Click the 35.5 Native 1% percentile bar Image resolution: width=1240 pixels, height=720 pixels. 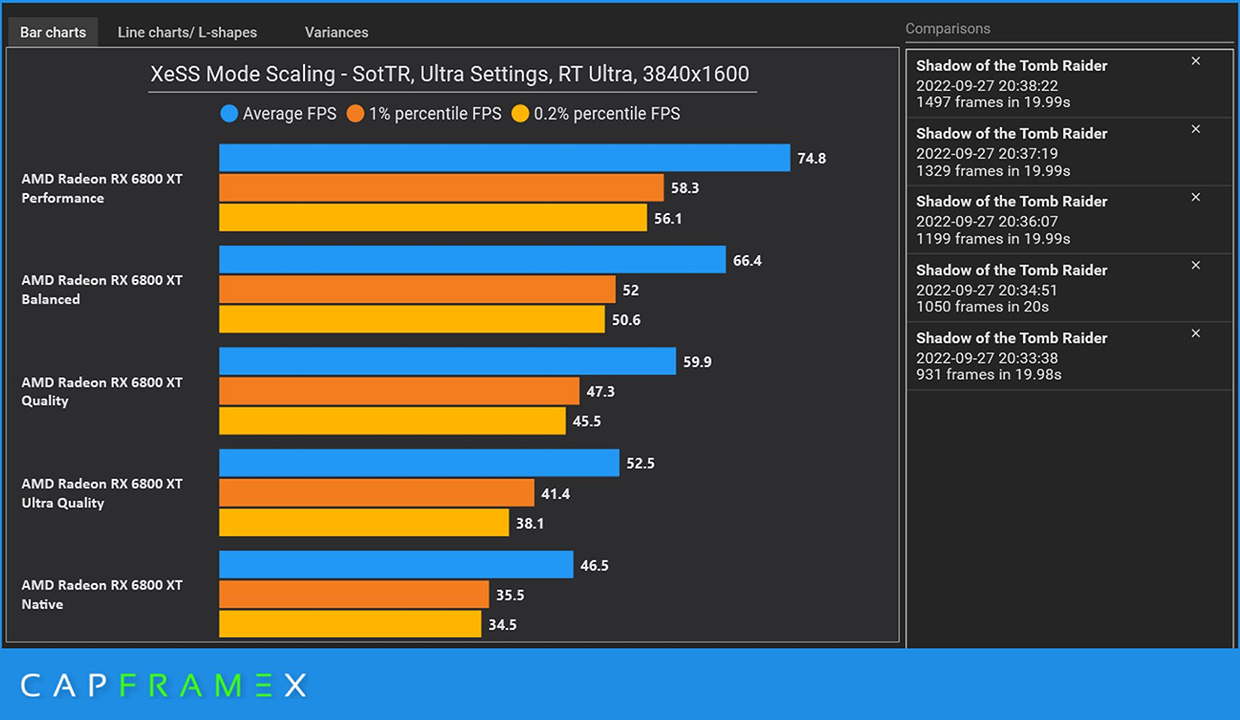(355, 595)
